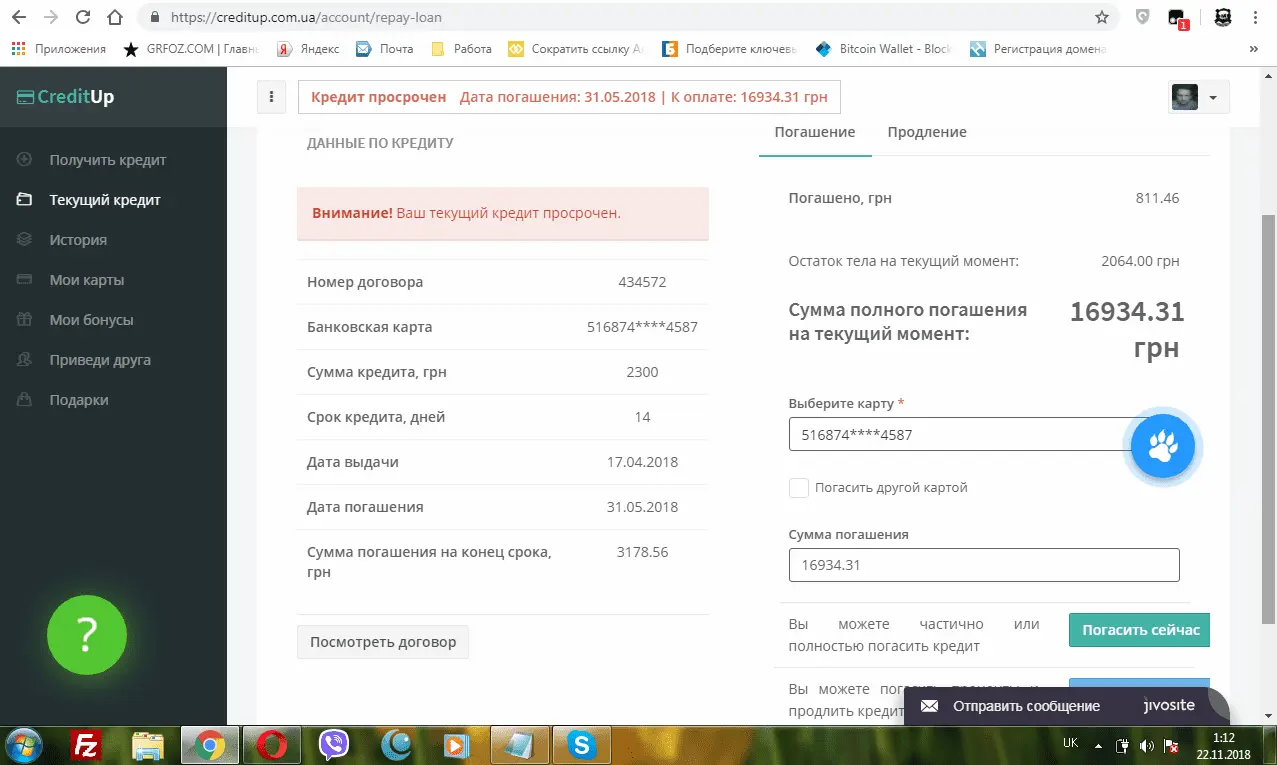Click the 'Сумма погашения' amount field
Screen dimensions: 1277x765
983,565
